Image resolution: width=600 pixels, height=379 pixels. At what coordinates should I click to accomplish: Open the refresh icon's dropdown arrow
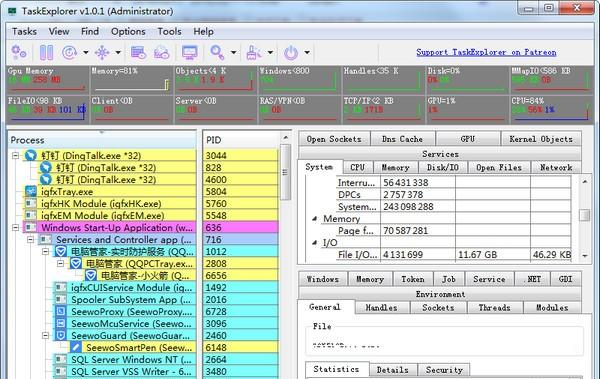click(86, 52)
